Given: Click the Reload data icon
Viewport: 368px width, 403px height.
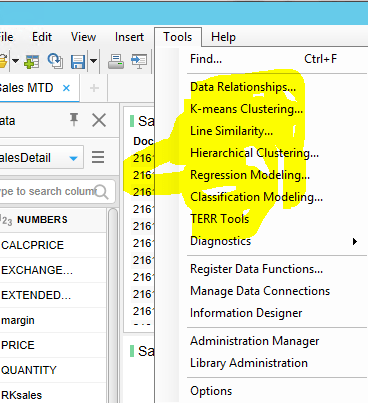Looking at the screenshot, I should coord(55,61).
